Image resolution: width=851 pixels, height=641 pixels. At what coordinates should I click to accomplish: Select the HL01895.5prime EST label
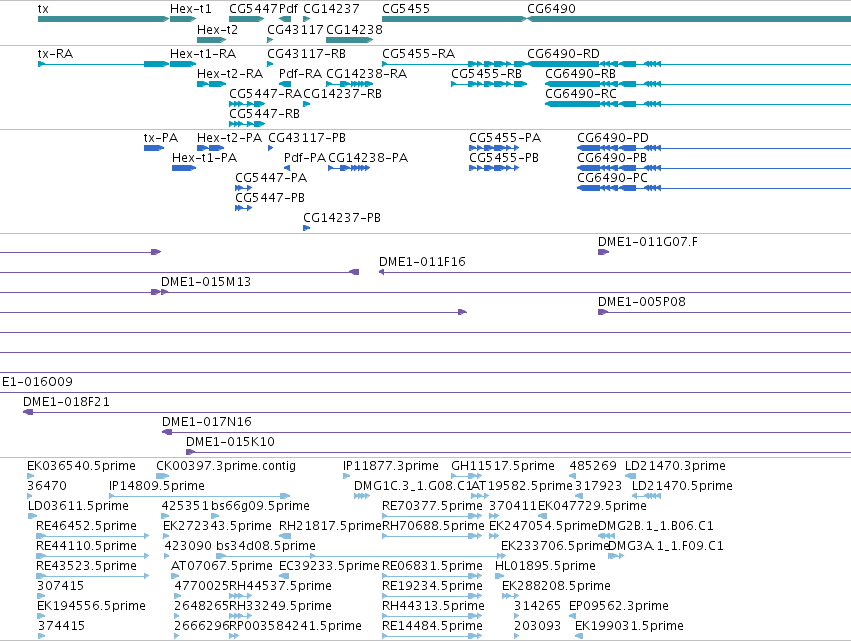pos(545,566)
